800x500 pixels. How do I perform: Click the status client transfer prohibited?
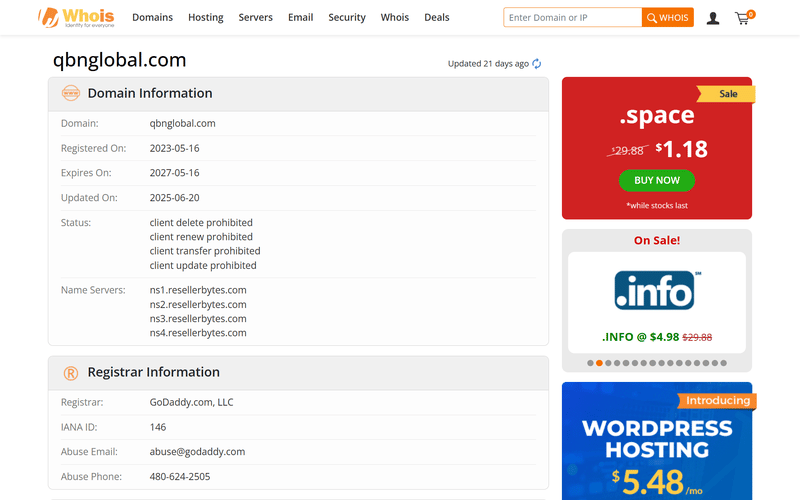[x=205, y=251]
